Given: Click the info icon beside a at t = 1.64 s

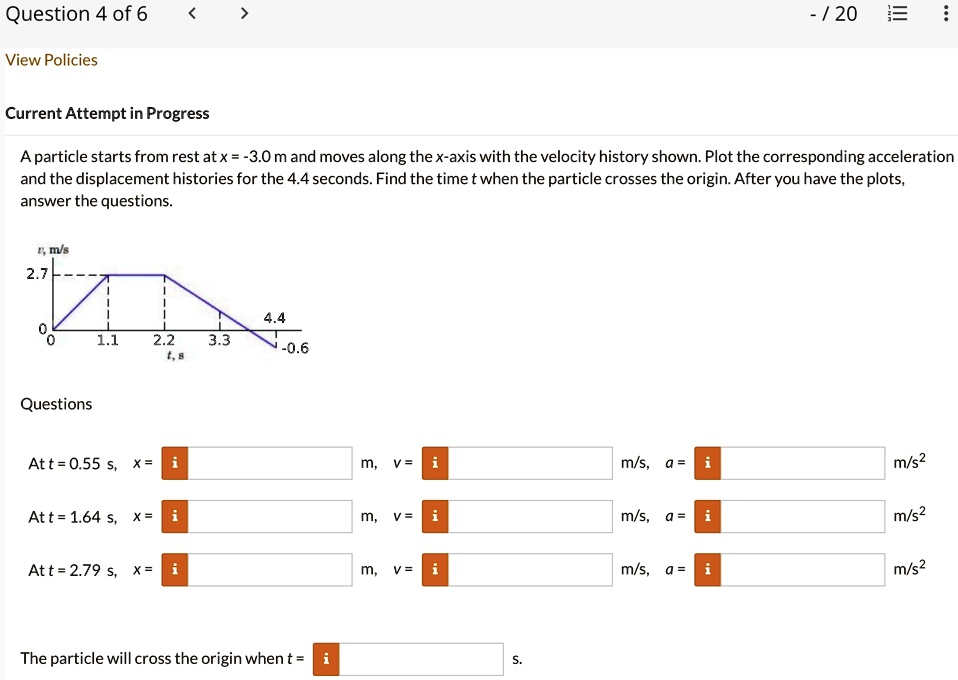Looking at the screenshot, I should [707, 516].
